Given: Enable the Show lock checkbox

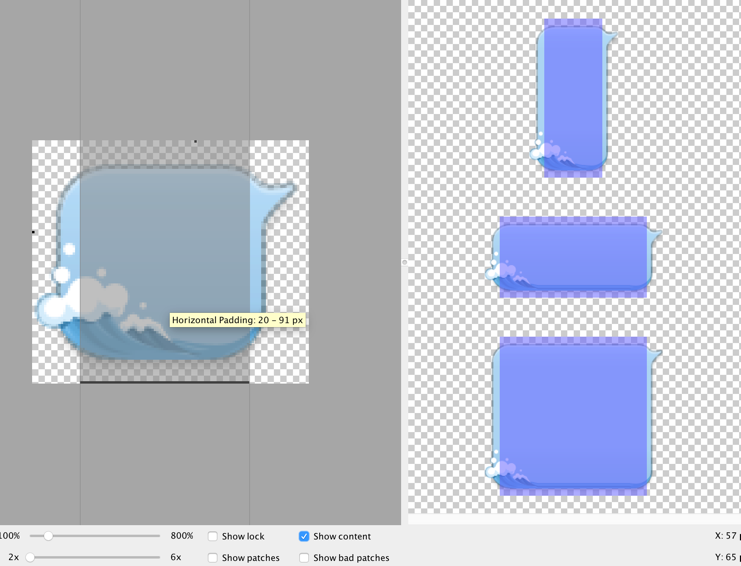Looking at the screenshot, I should (213, 536).
